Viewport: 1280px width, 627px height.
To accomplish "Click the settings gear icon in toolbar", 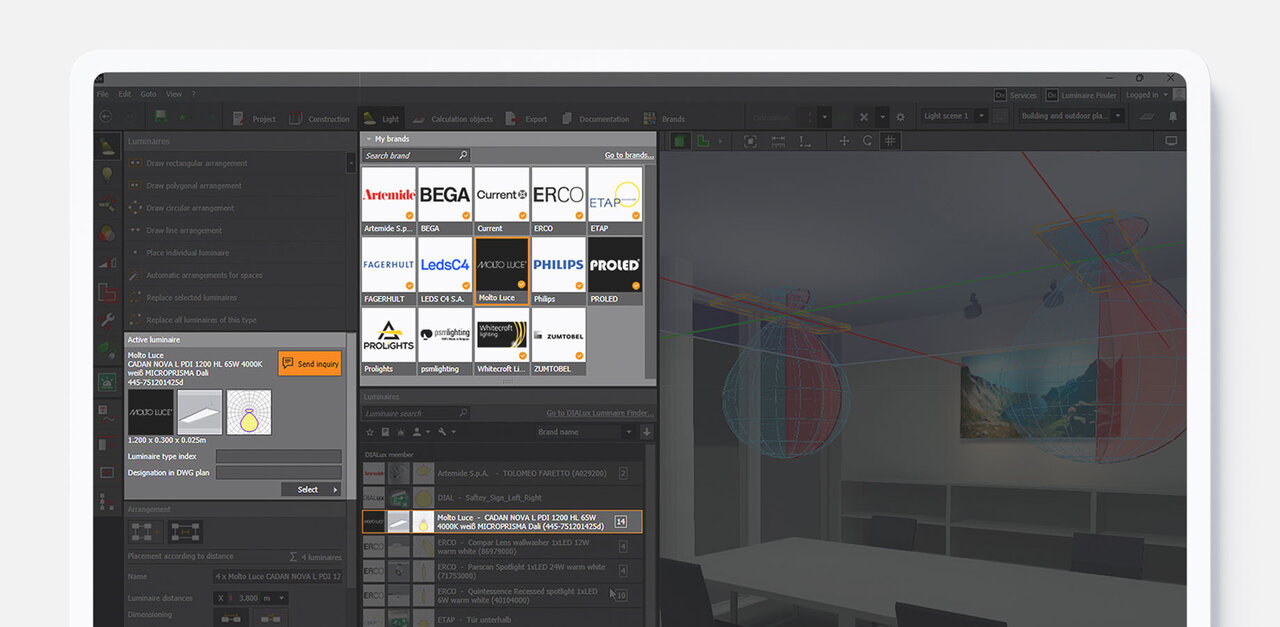I will coord(900,117).
